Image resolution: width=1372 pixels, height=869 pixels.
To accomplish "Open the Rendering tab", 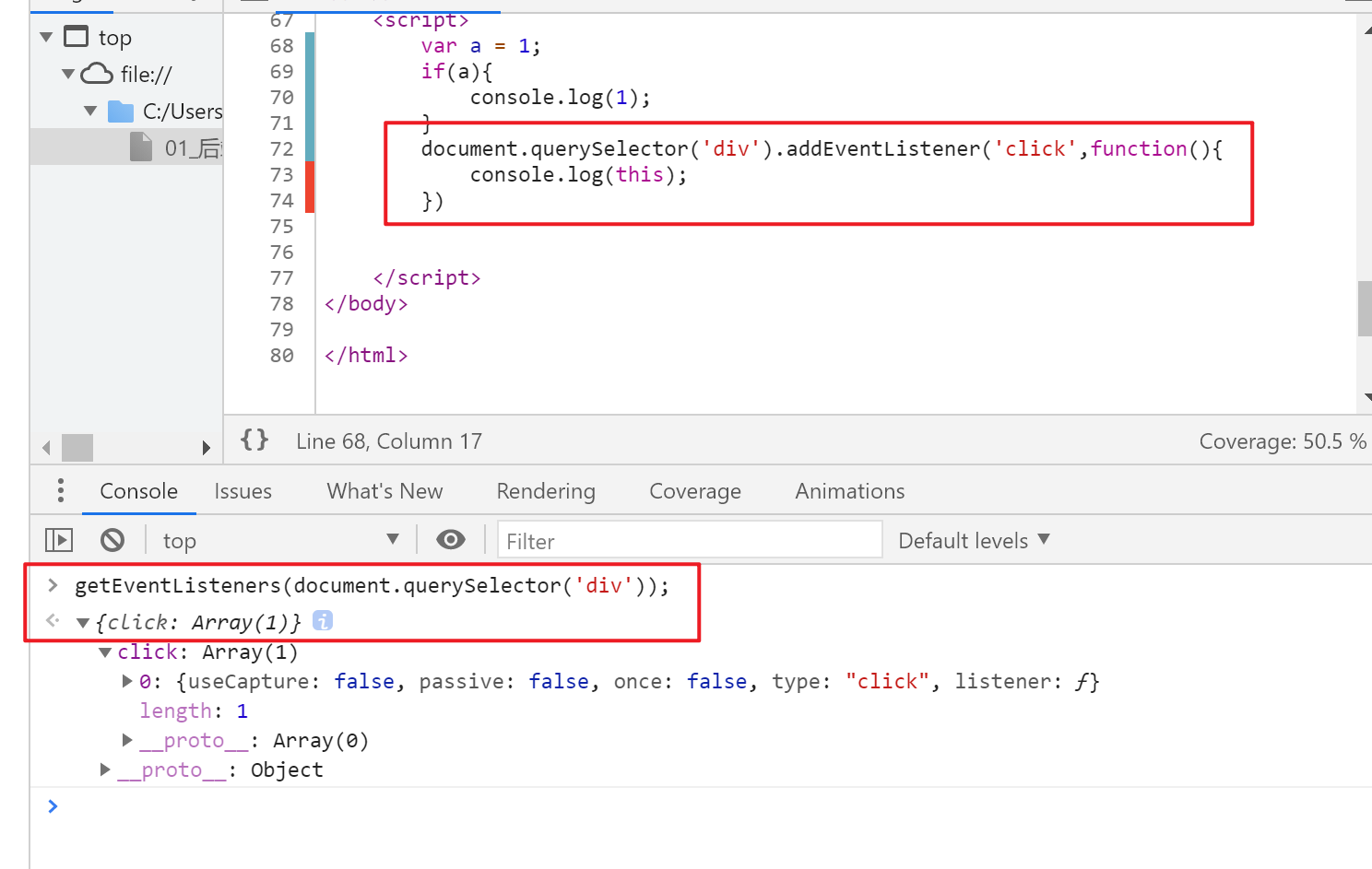I will click(546, 491).
